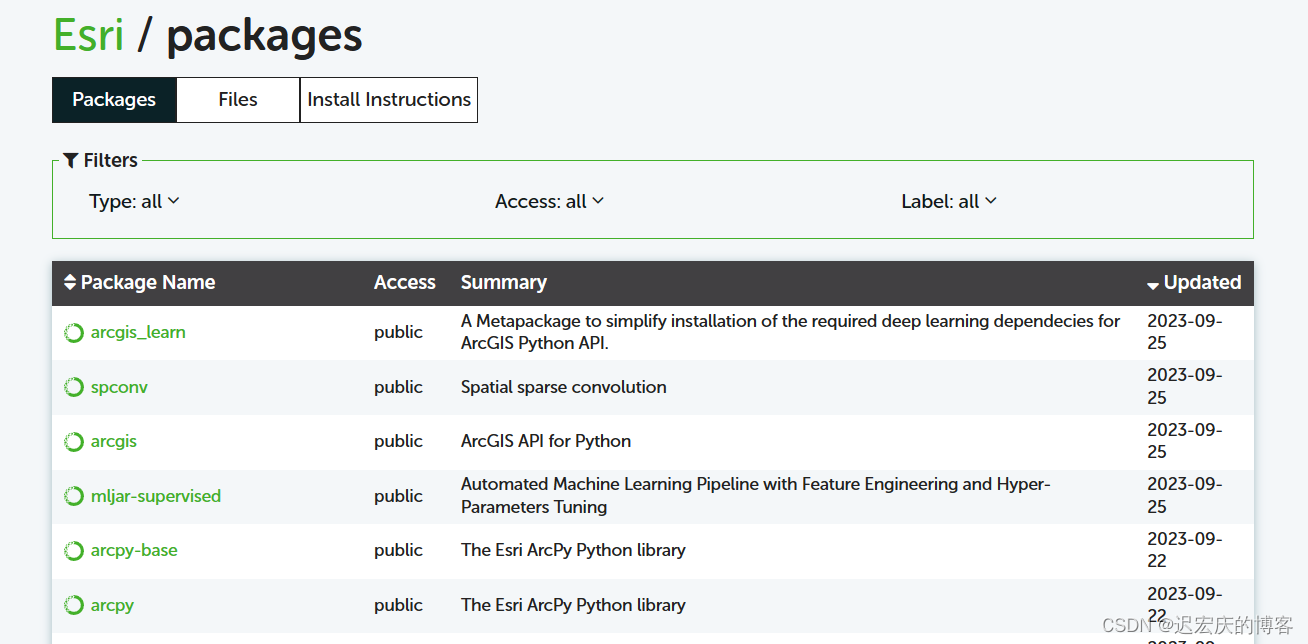Click the spconv package circle icon
1308x644 pixels.
coord(74,387)
